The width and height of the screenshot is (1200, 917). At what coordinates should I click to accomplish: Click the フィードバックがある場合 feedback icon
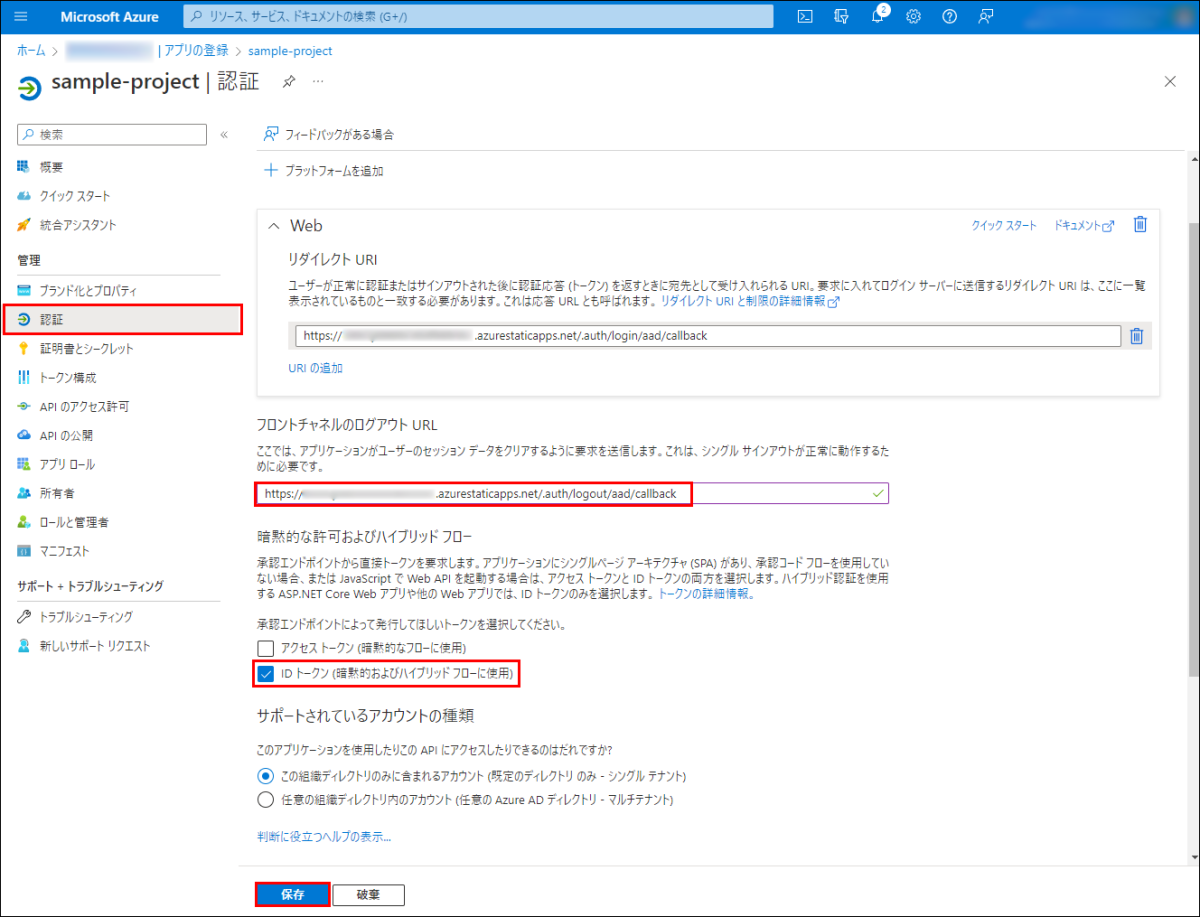pos(270,134)
